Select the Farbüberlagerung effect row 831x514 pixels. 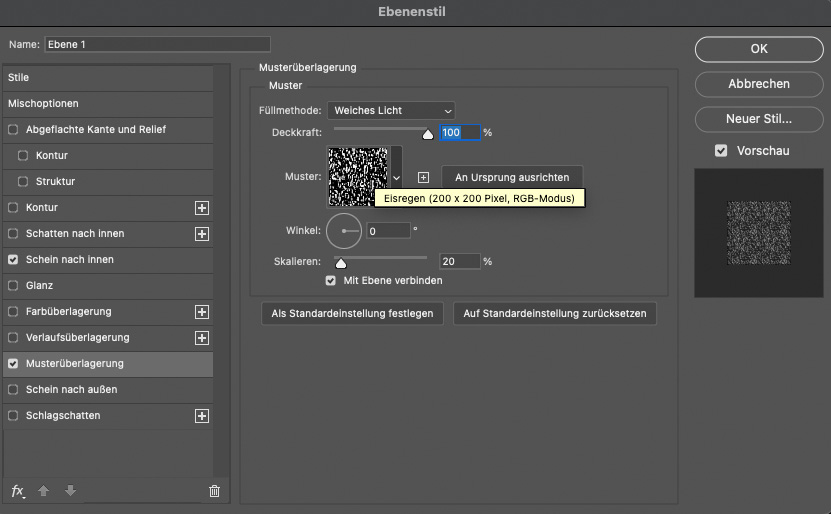[x=108, y=312]
